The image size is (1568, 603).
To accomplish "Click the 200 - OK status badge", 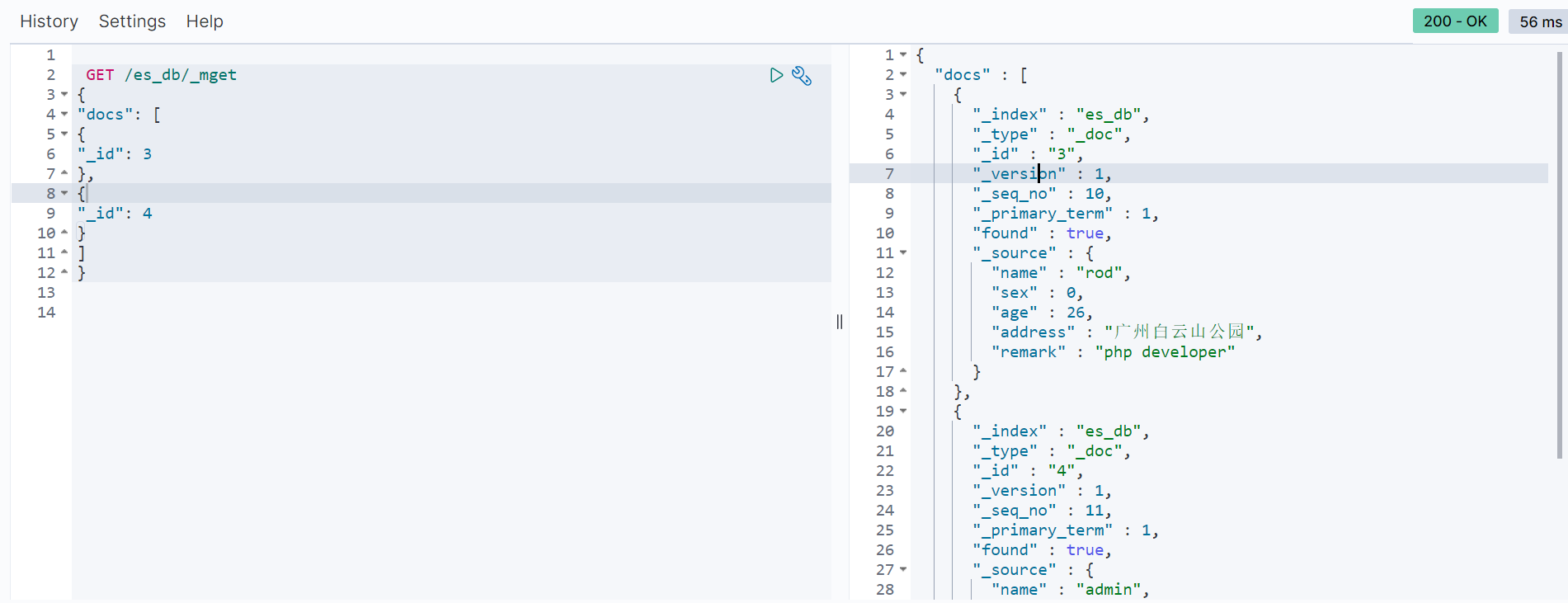I will tap(1455, 21).
